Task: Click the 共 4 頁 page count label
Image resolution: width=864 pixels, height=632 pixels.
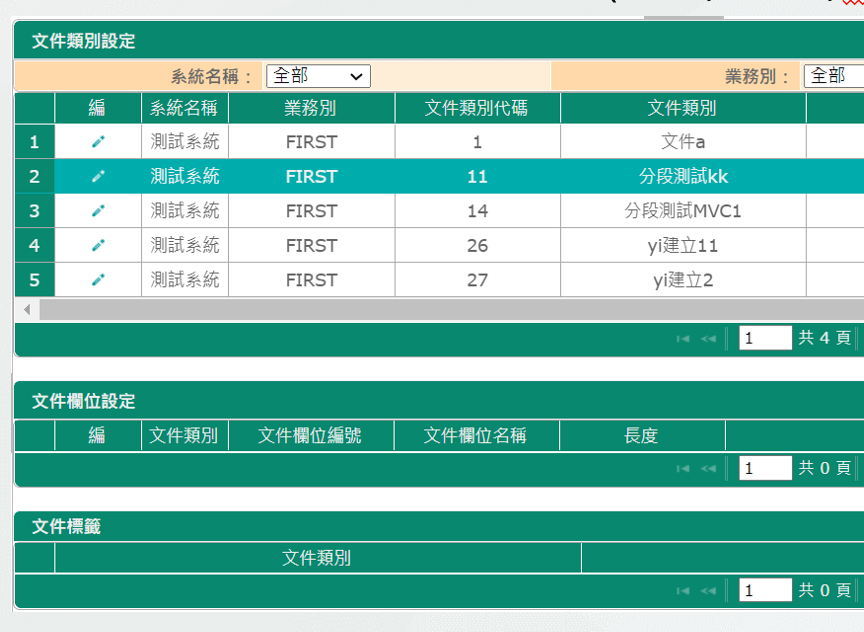Action: pyautogui.click(x=824, y=338)
